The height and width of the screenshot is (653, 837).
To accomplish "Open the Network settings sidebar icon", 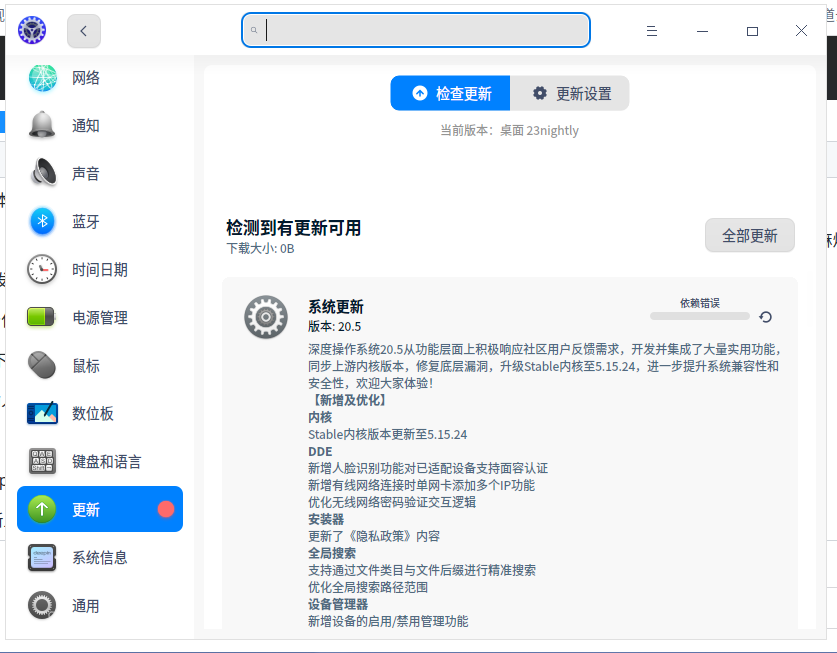I will coord(41,77).
